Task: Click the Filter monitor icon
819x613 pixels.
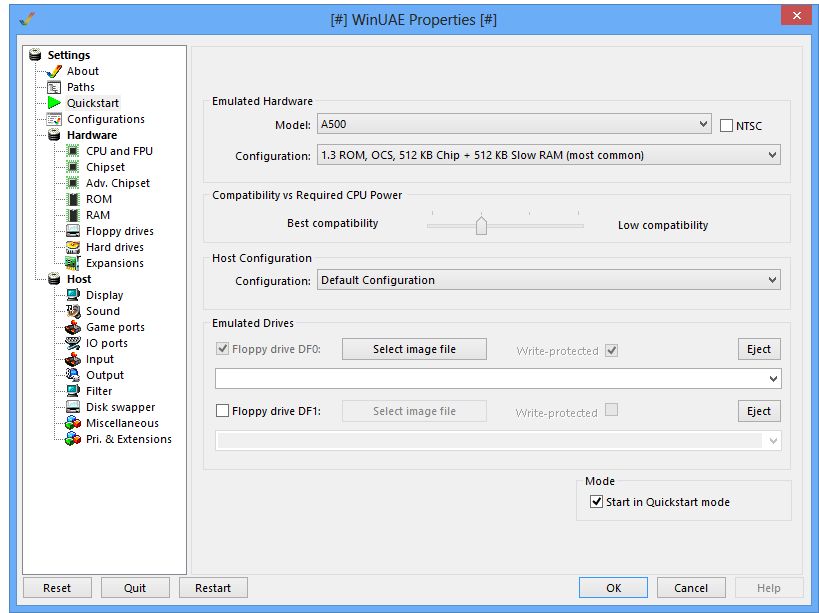Action: point(73,391)
